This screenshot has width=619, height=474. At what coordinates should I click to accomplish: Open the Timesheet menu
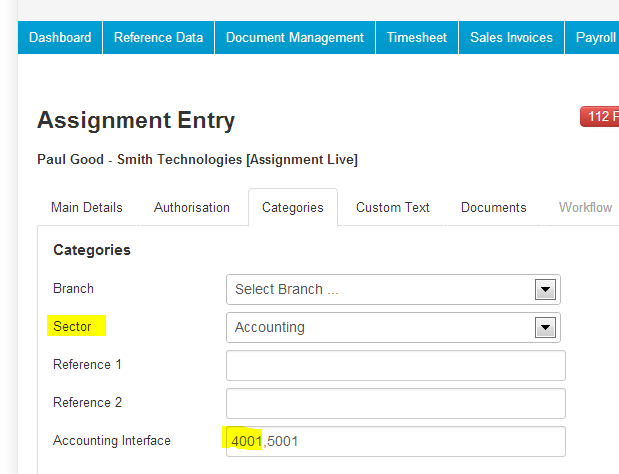[417, 37]
